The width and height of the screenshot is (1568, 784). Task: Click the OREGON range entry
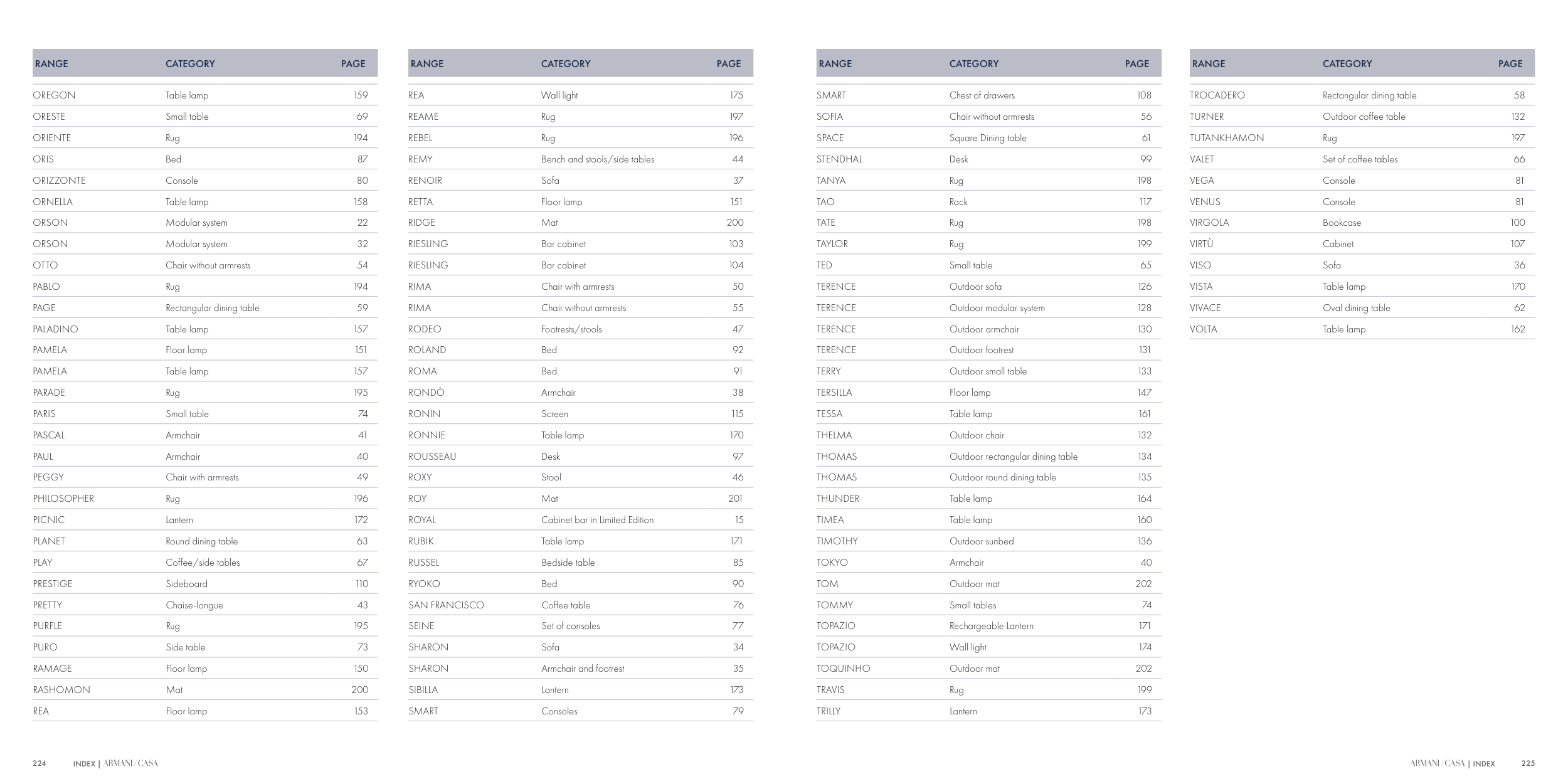click(x=54, y=95)
